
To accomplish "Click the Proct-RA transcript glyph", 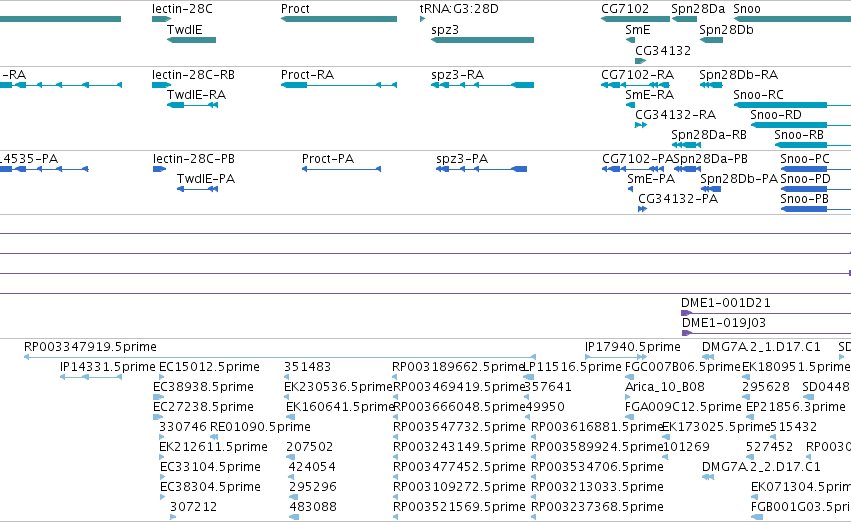I will point(339,85).
